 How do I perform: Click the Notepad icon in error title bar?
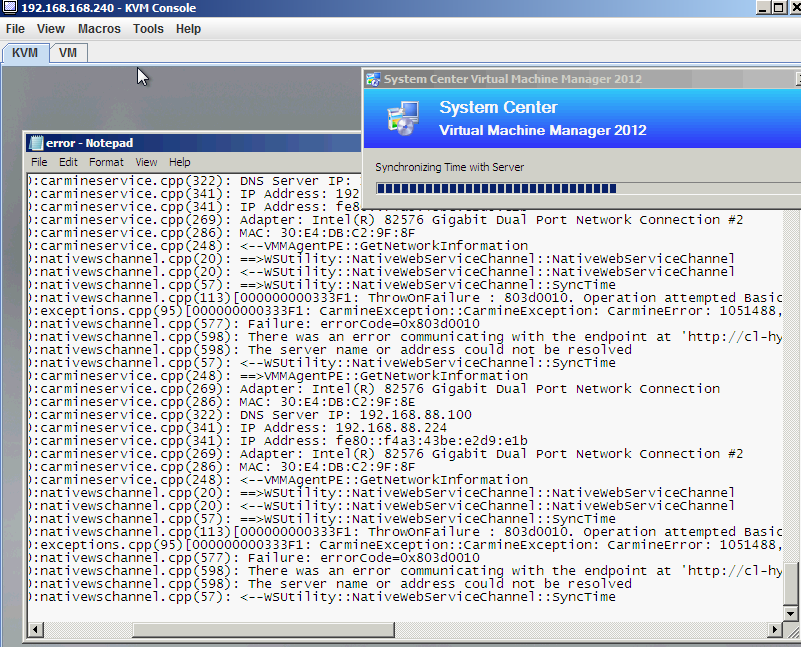point(36,143)
